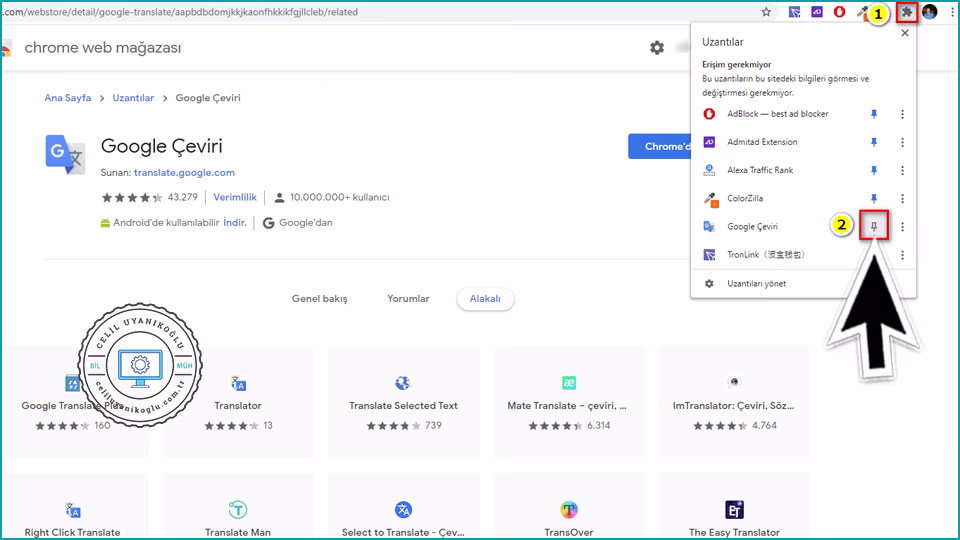Open the Translator extension card

tap(238, 402)
